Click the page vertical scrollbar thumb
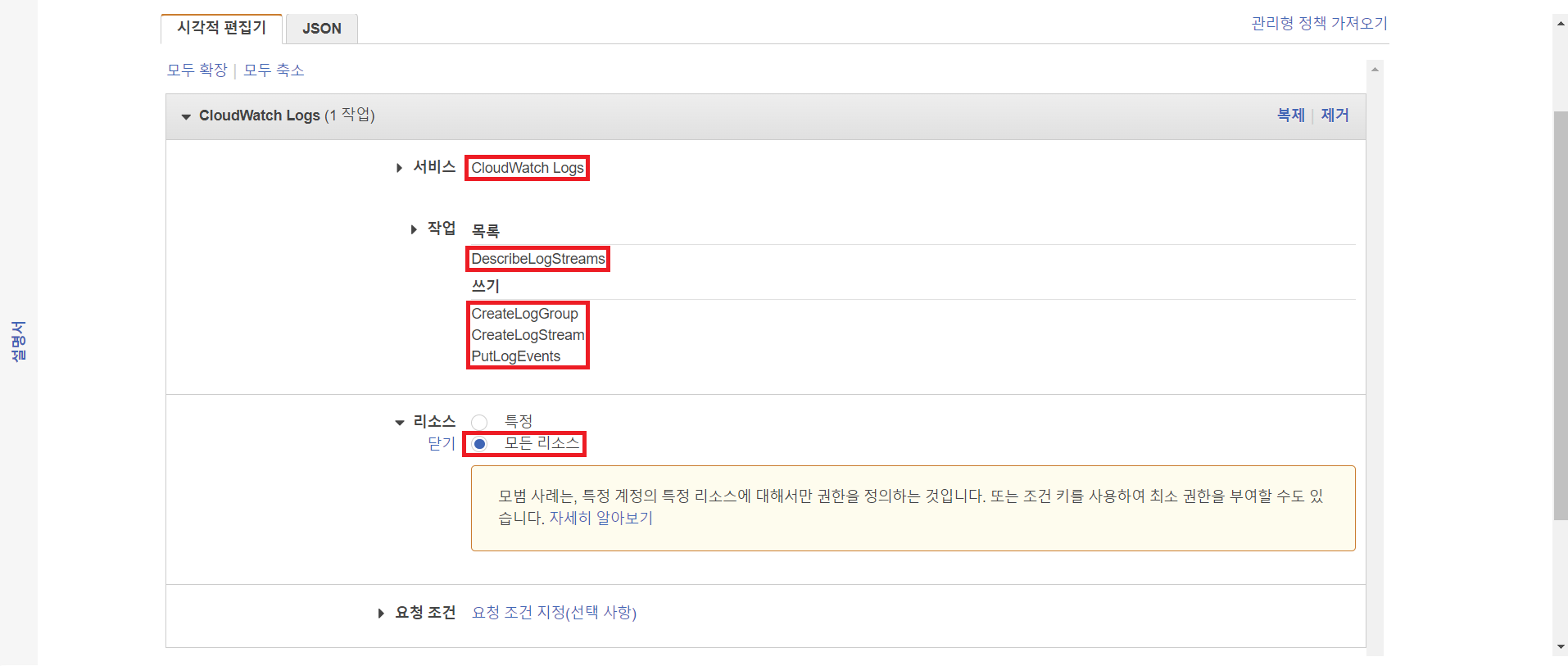 tap(1560, 315)
